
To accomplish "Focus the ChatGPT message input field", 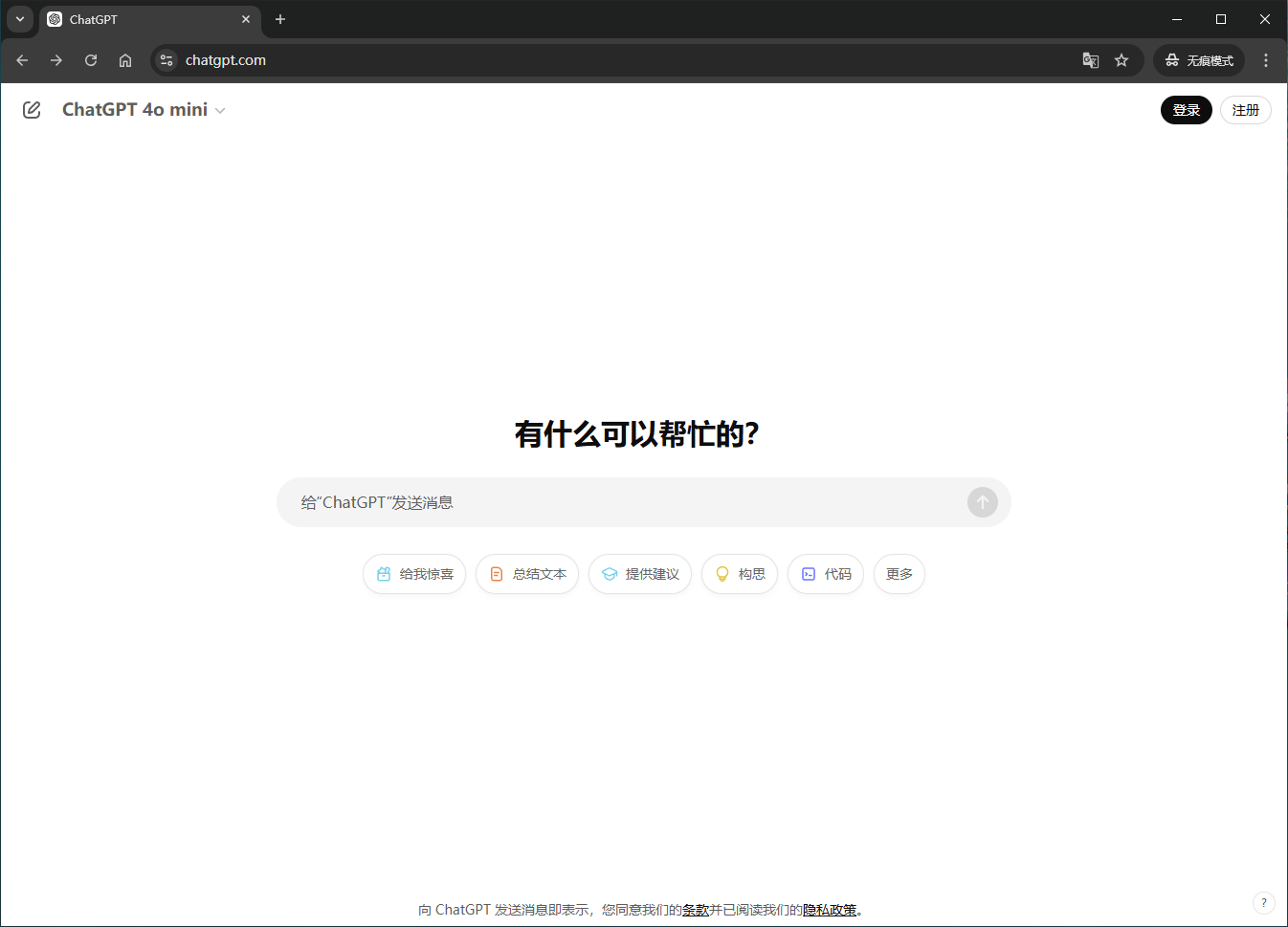I will coord(622,502).
